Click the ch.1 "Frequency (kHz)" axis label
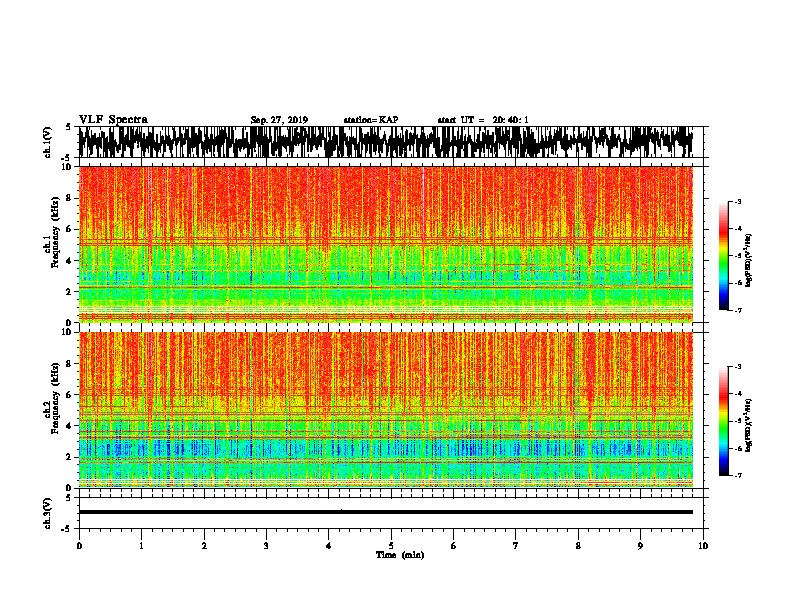792x612 pixels. 55,232
